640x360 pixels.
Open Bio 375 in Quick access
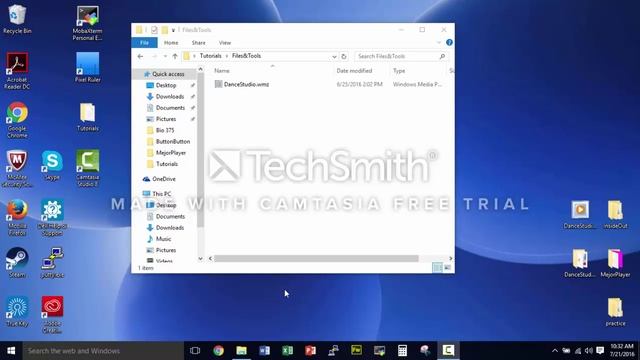(x=161, y=130)
